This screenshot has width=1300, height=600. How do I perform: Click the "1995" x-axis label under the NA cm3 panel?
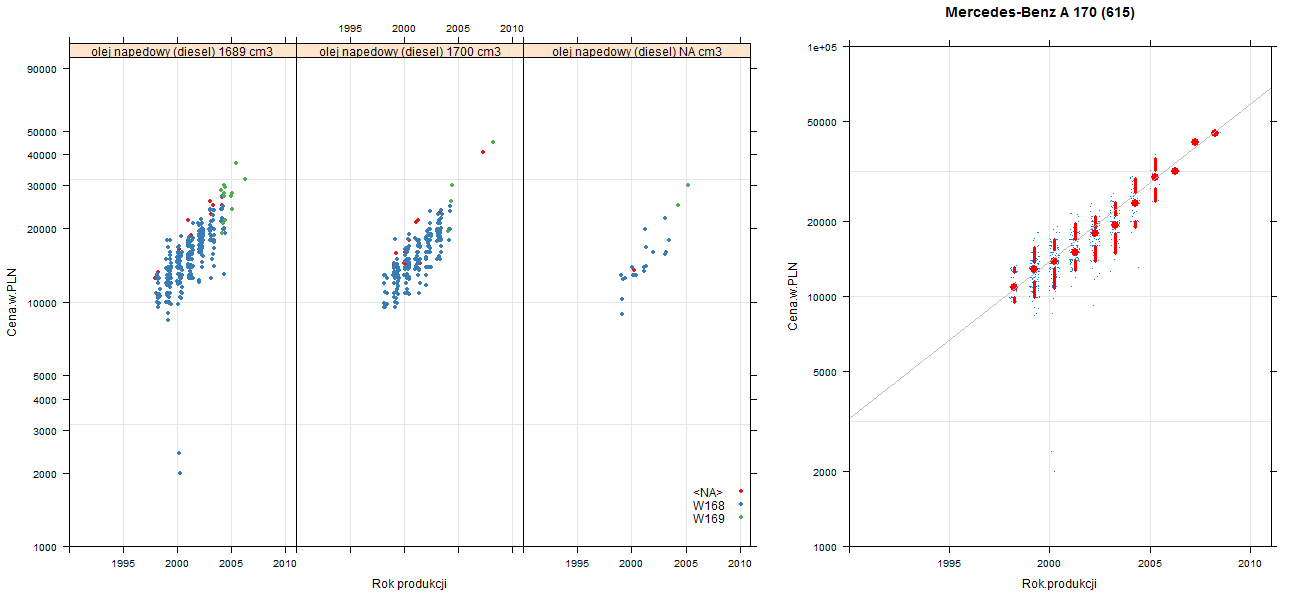pos(578,565)
